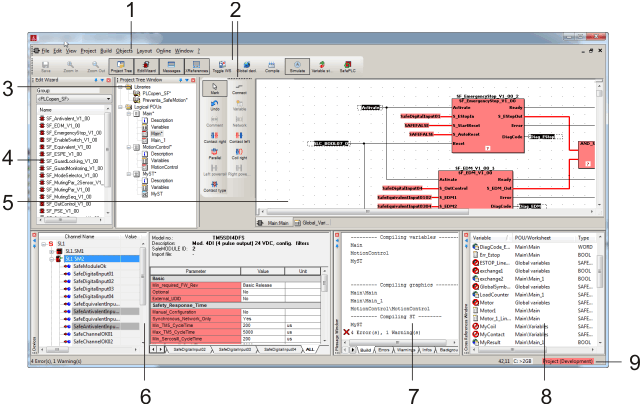This screenshot has width=644, height=406.
Task: Select the Right powerrail tool
Action: pyautogui.click(x=239, y=170)
